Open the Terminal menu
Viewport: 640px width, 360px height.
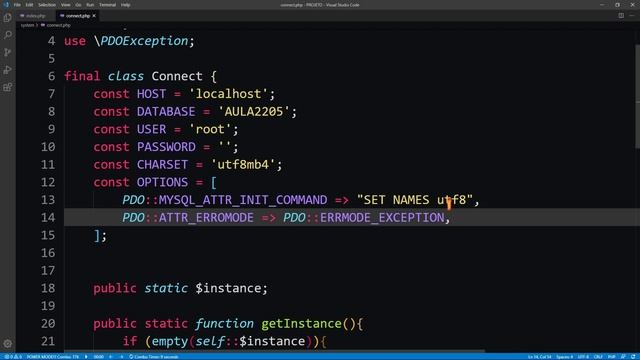pos(107,5)
